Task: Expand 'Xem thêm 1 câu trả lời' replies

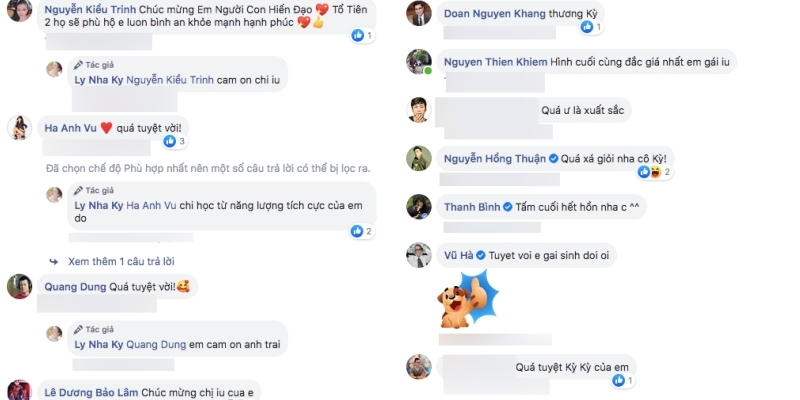Action: [x=121, y=262]
